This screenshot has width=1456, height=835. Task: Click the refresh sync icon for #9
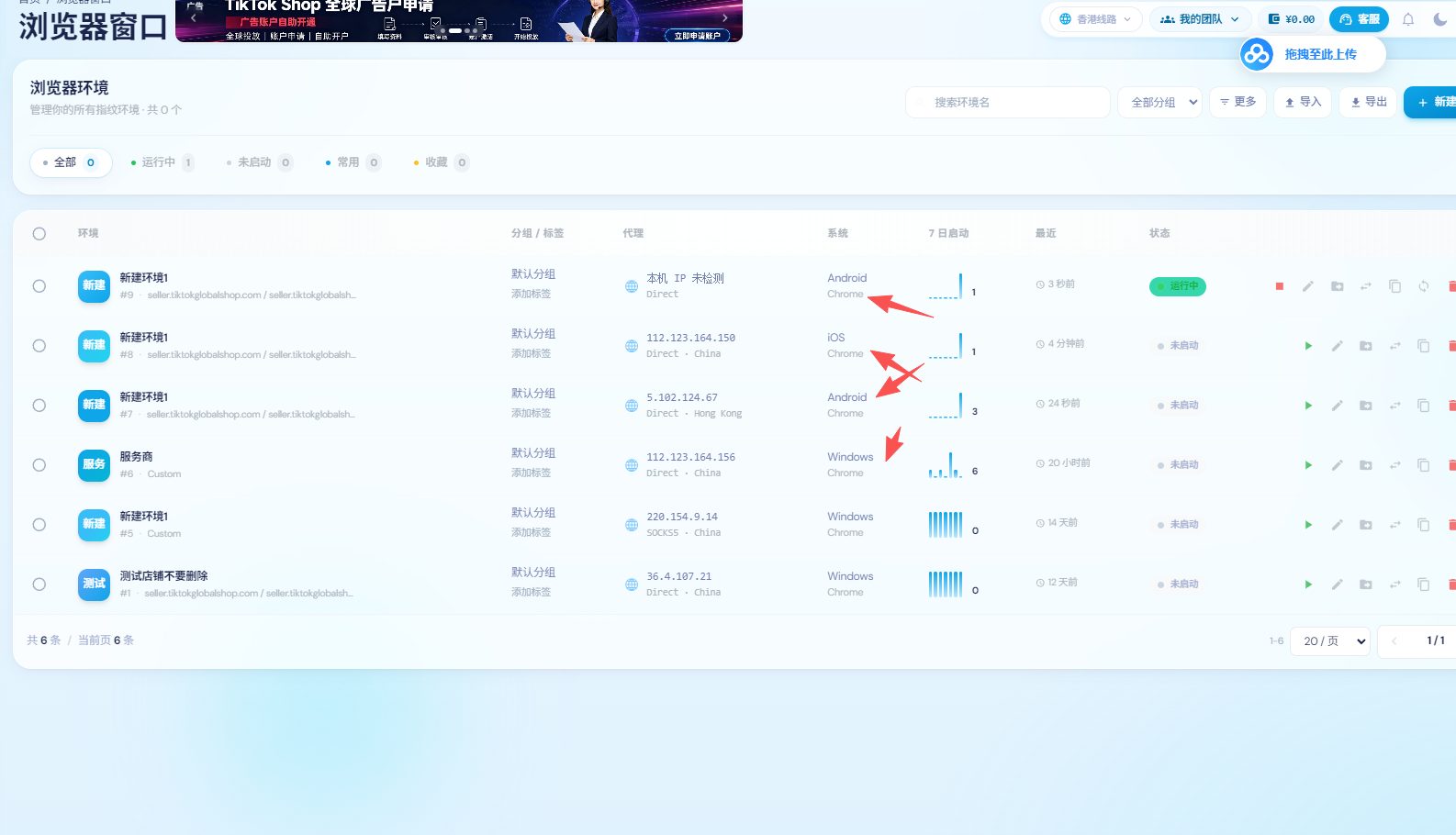click(x=1423, y=286)
